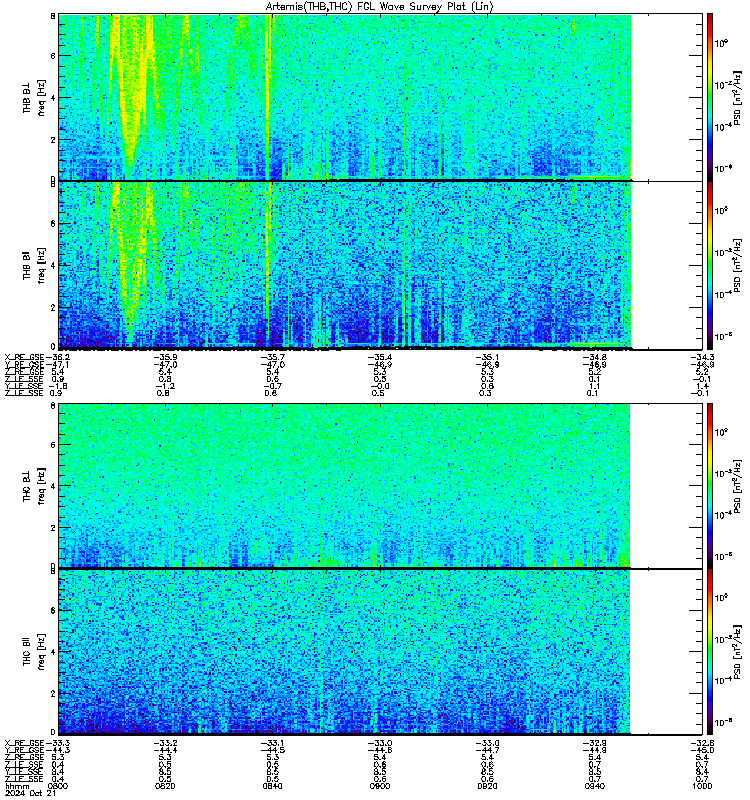Viewport: 750px width, 800px height.
Task: Click the '0940' time tick label
Action: coord(595,786)
